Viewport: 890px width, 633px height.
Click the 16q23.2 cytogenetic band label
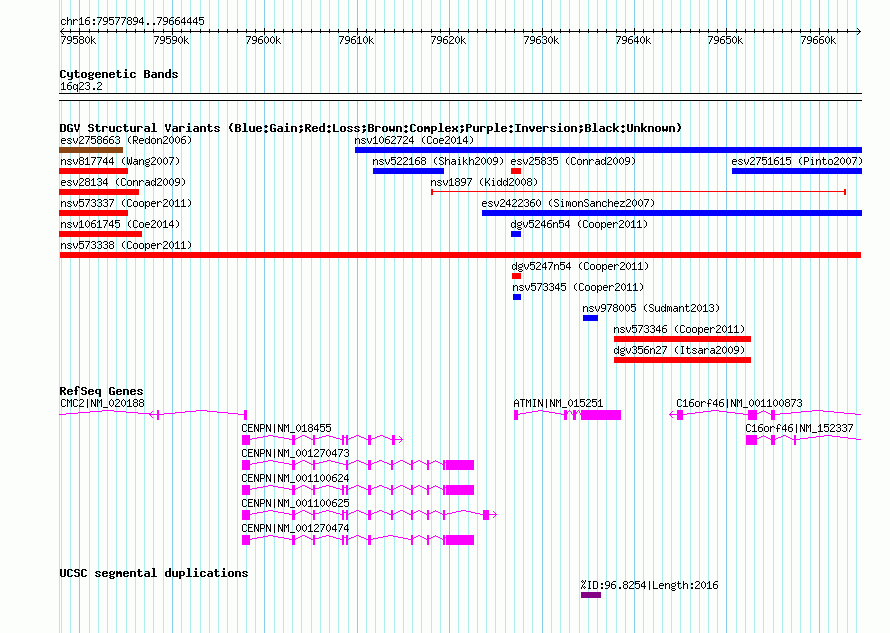[x=81, y=87]
